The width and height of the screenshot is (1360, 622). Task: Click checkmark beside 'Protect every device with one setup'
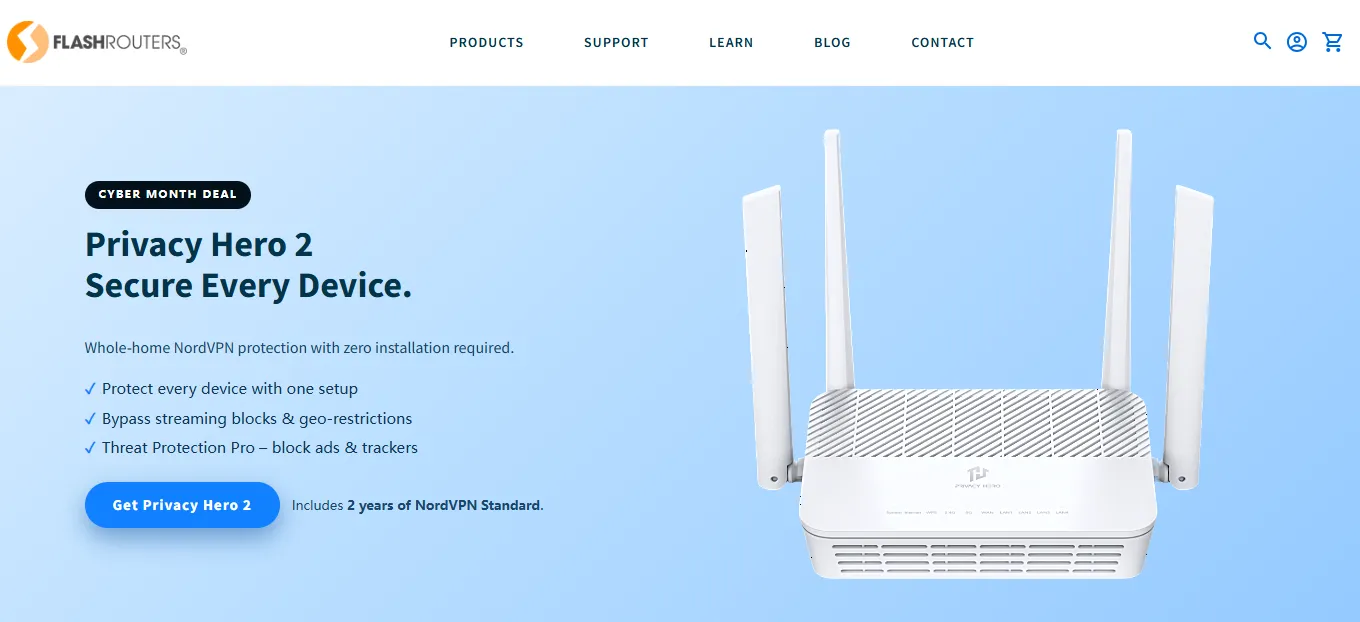pyautogui.click(x=91, y=389)
